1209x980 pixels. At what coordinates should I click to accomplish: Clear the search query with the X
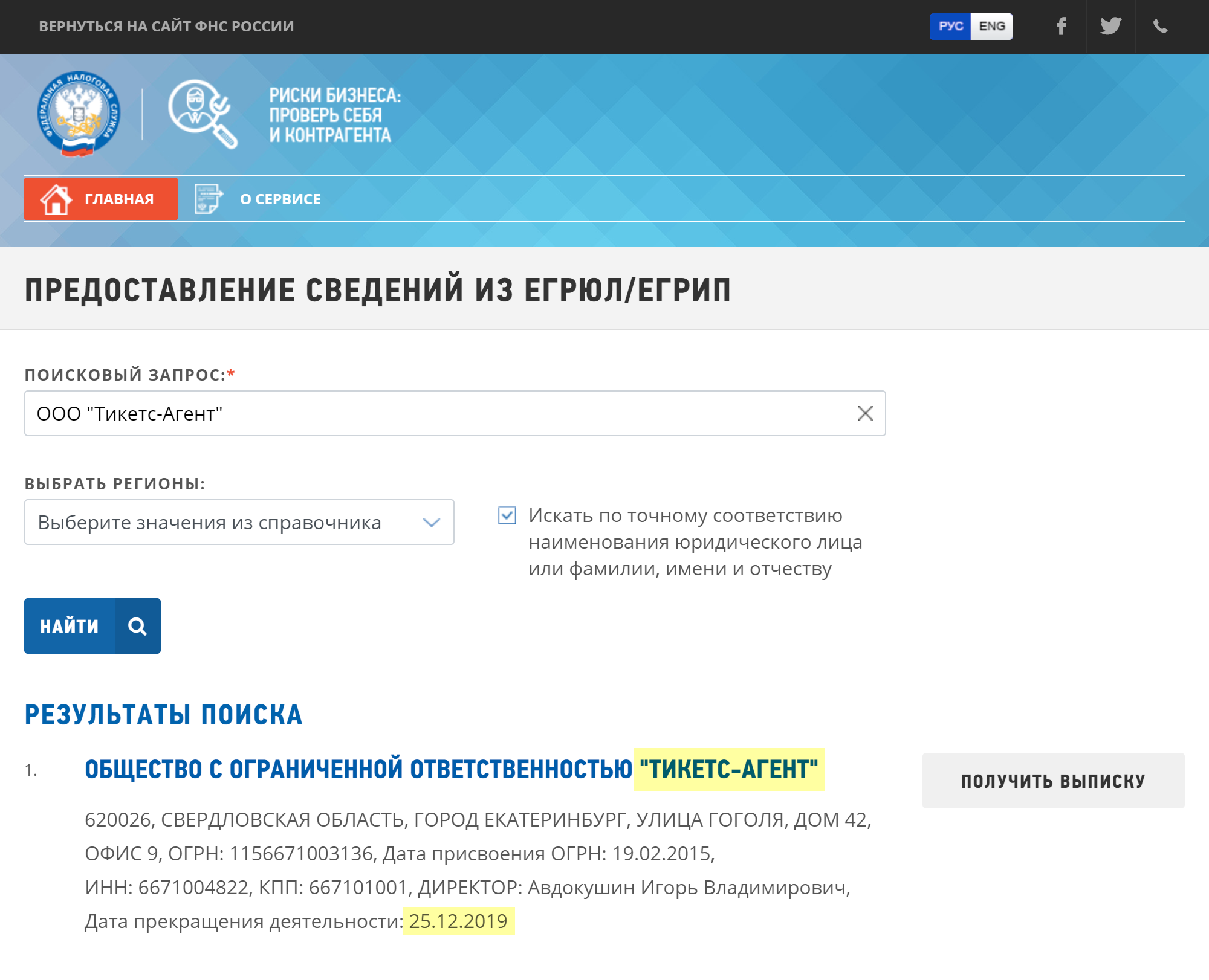(x=865, y=413)
